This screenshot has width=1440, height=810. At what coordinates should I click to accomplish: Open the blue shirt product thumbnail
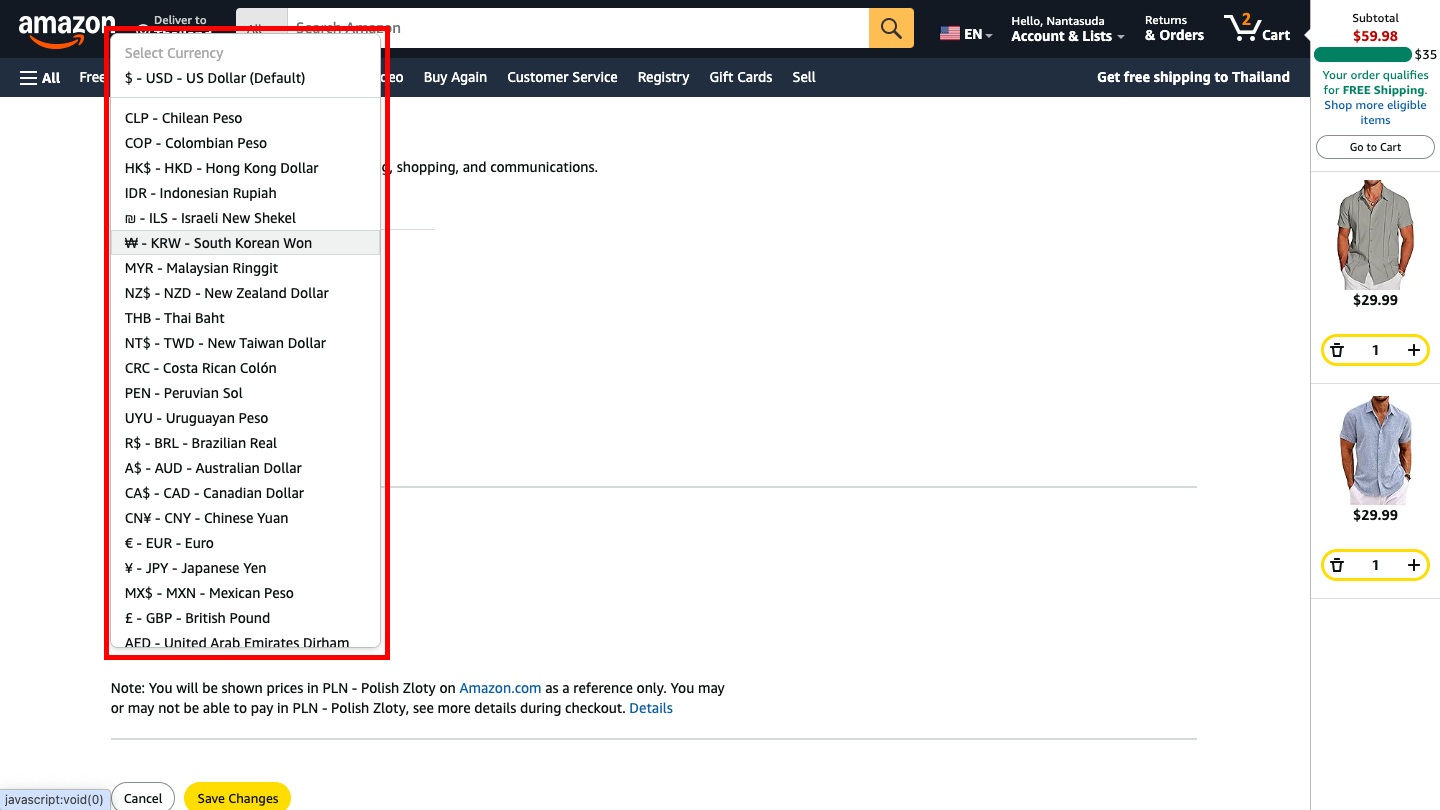(x=1375, y=450)
